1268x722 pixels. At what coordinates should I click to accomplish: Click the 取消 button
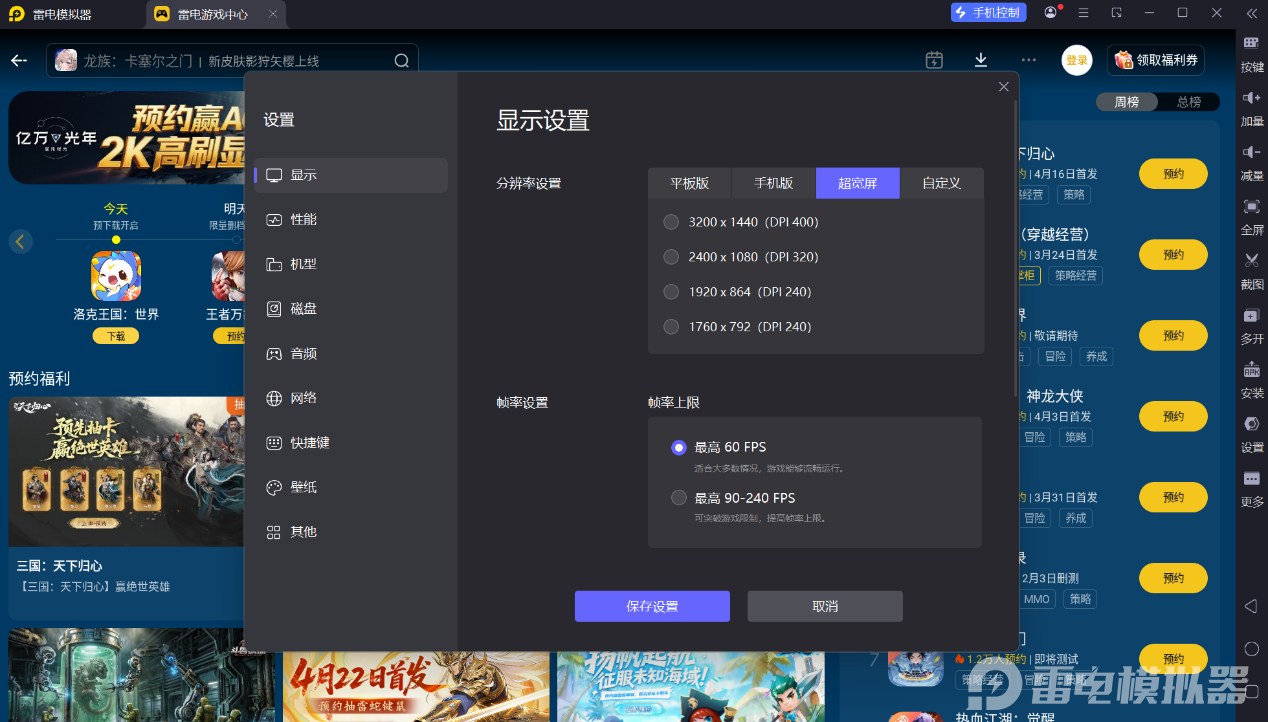click(x=825, y=607)
